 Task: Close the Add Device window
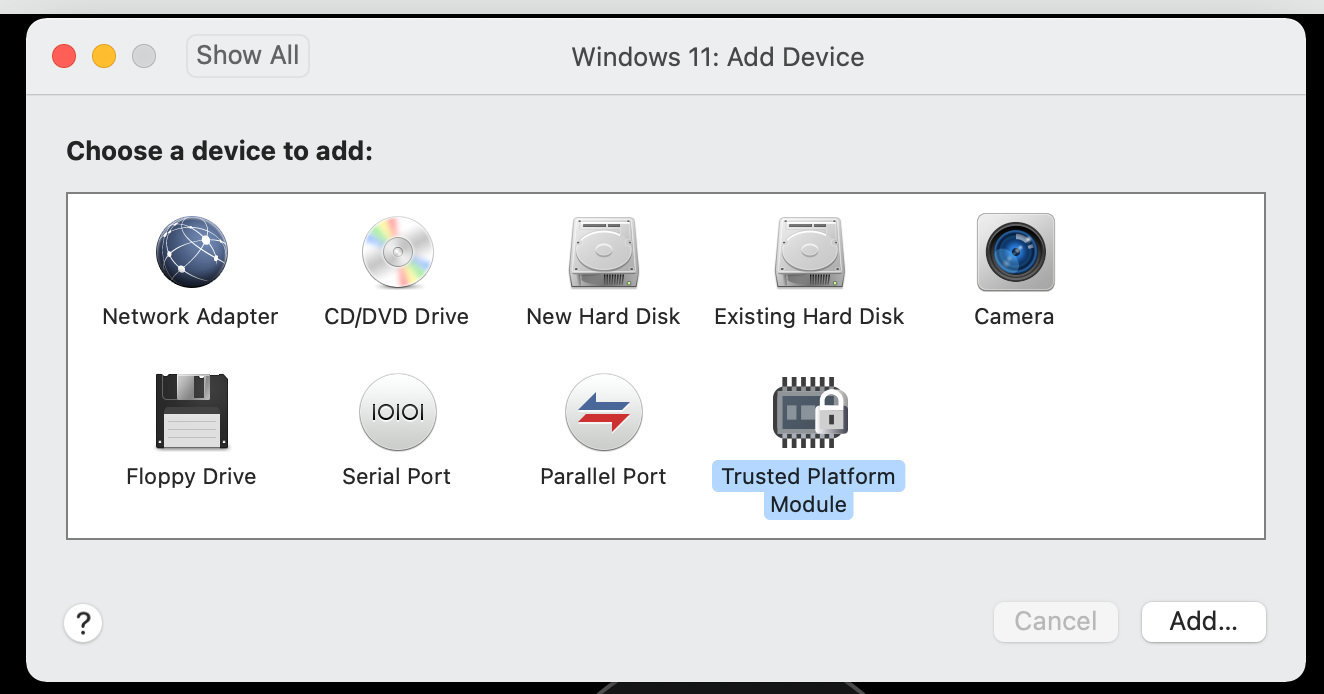pos(64,56)
